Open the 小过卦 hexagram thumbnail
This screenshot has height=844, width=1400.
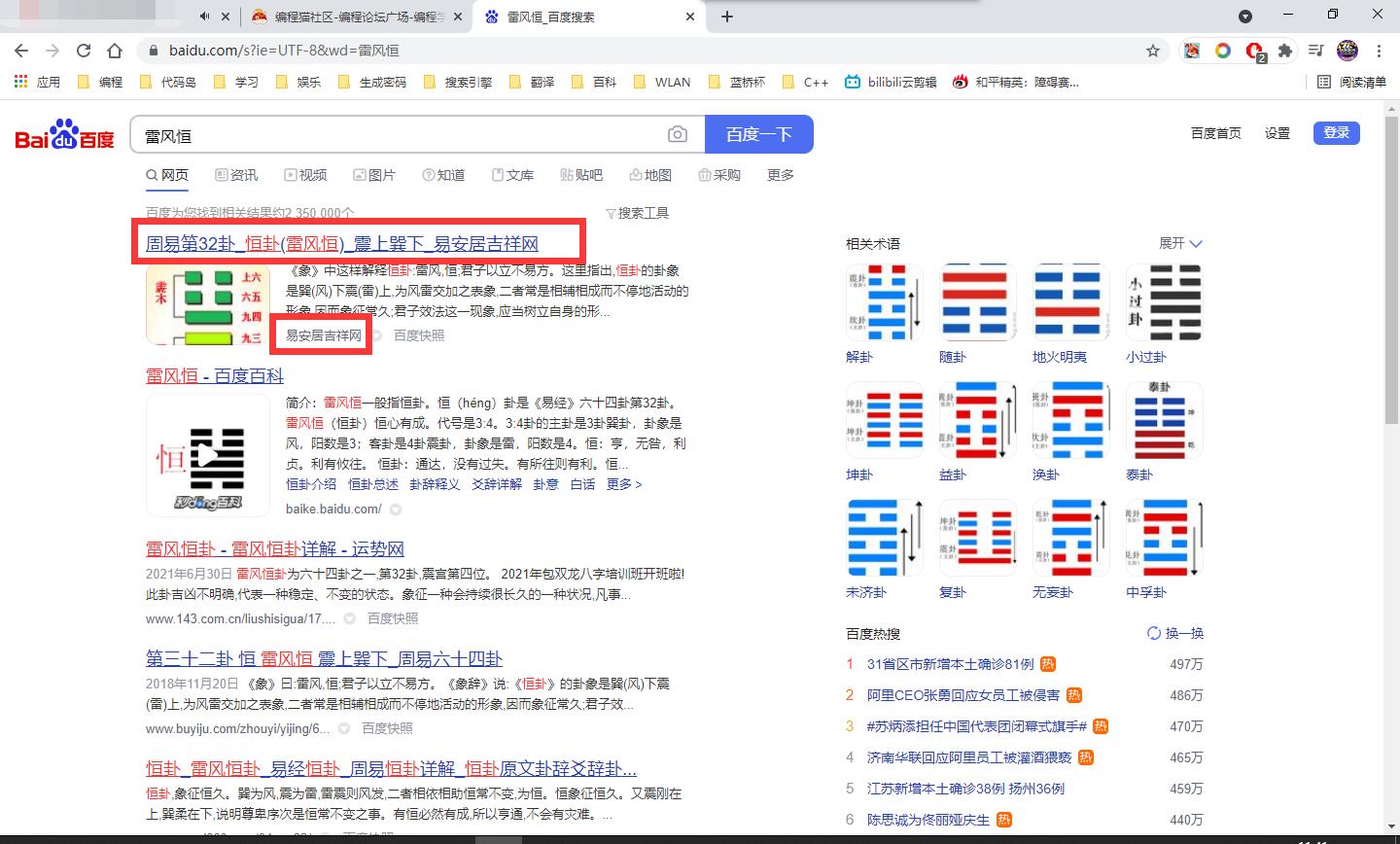[1164, 302]
